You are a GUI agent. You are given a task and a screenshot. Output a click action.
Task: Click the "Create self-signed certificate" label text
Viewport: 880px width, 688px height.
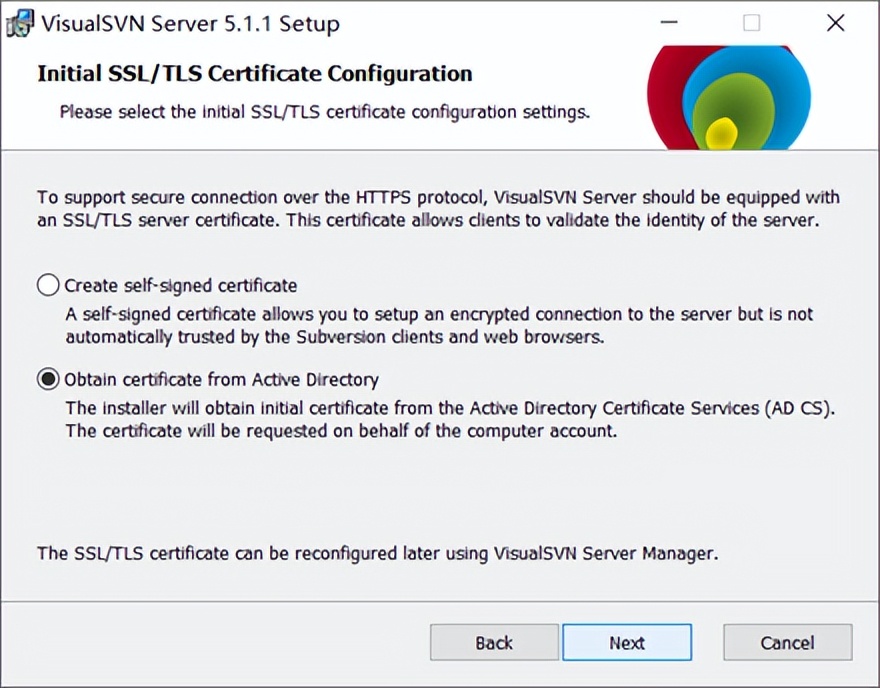point(180,286)
